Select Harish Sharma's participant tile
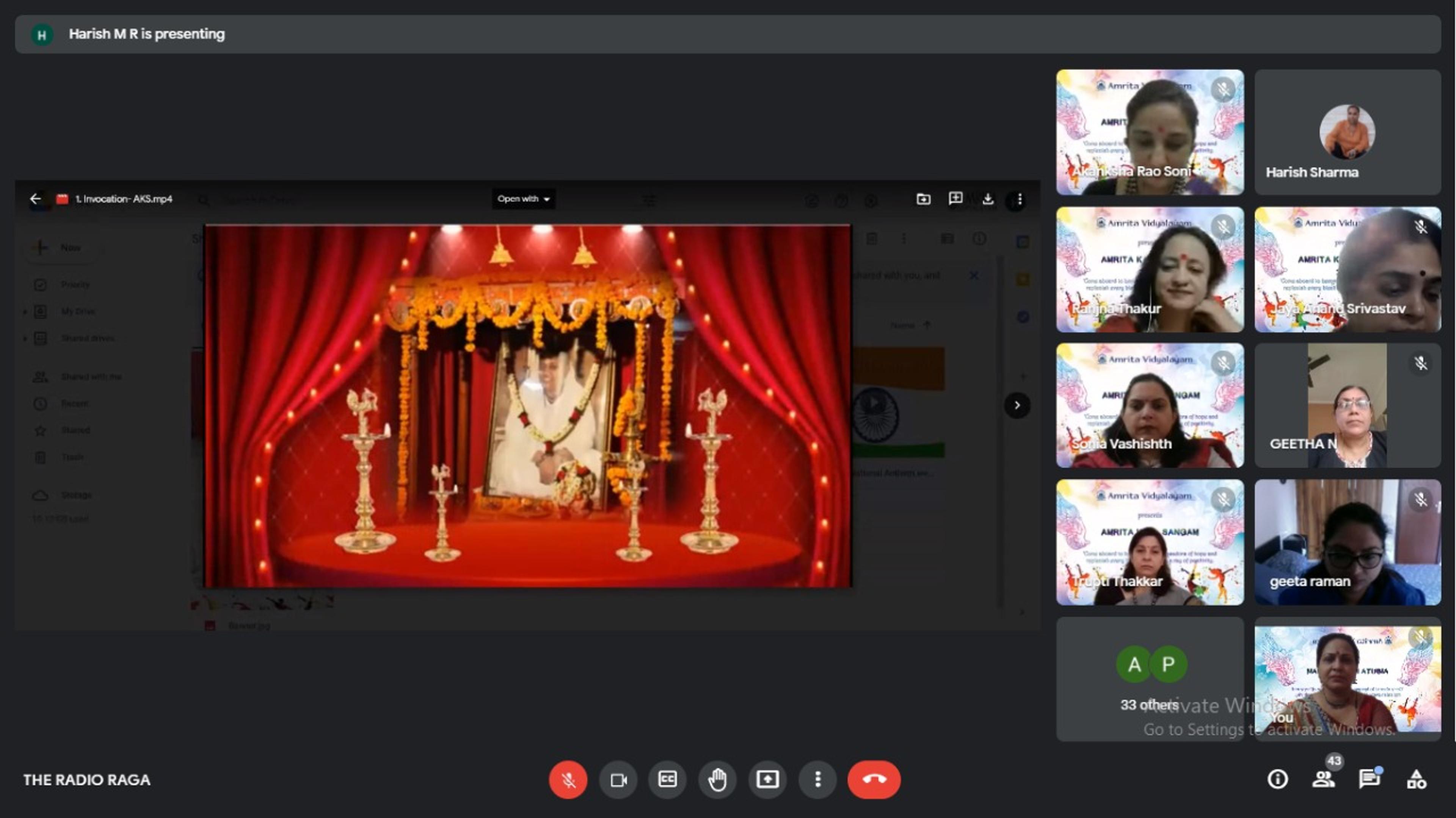The height and width of the screenshot is (818, 1456). (1348, 132)
